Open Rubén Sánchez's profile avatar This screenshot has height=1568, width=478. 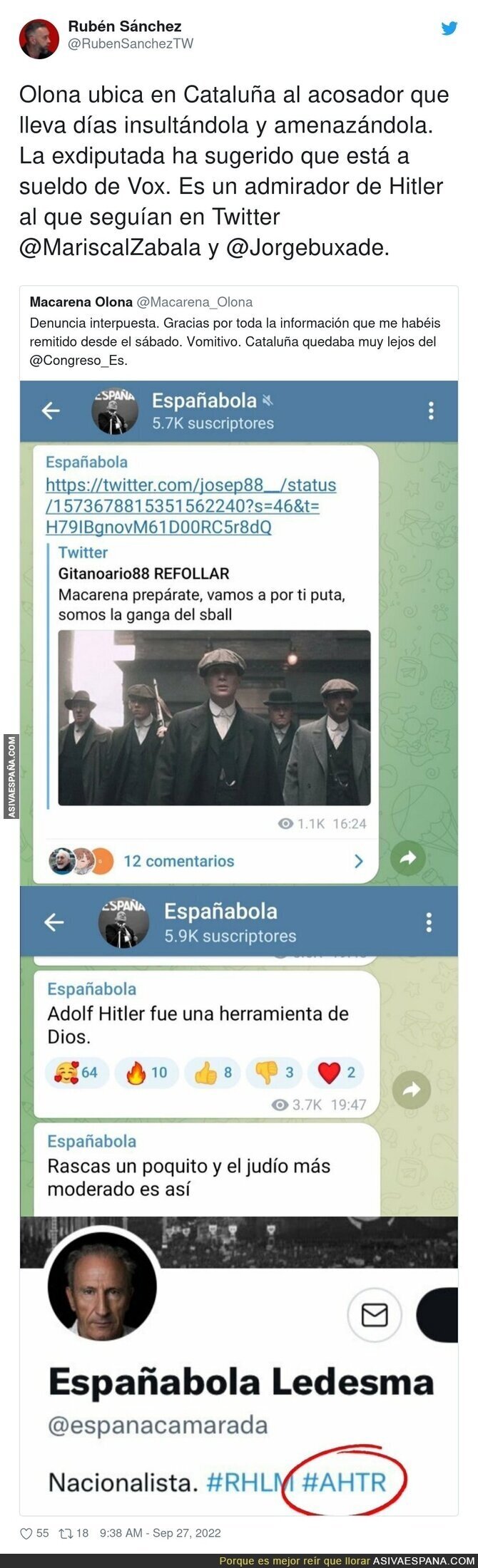coord(39,39)
